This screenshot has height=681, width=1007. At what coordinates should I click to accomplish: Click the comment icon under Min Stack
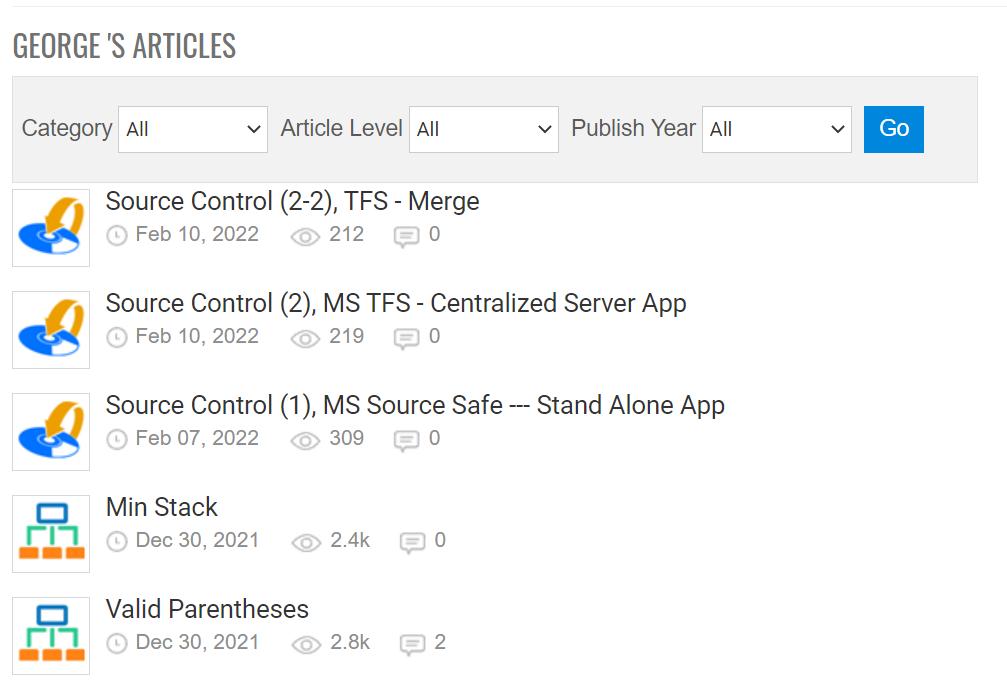(x=412, y=542)
